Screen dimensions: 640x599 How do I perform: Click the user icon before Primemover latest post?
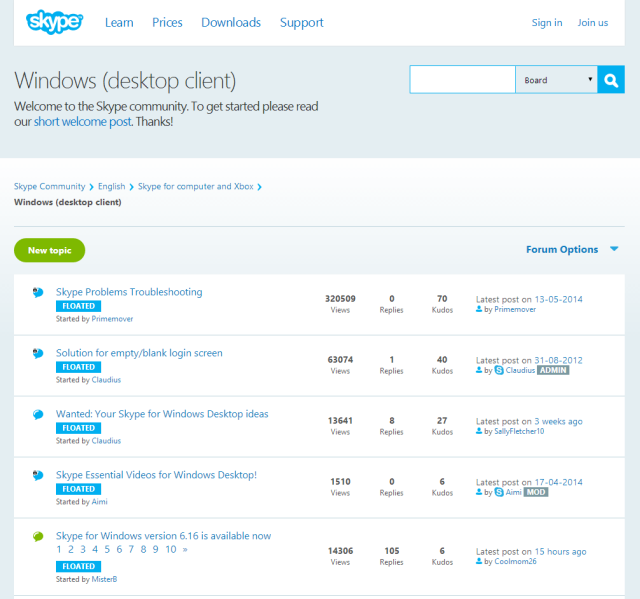[479, 309]
